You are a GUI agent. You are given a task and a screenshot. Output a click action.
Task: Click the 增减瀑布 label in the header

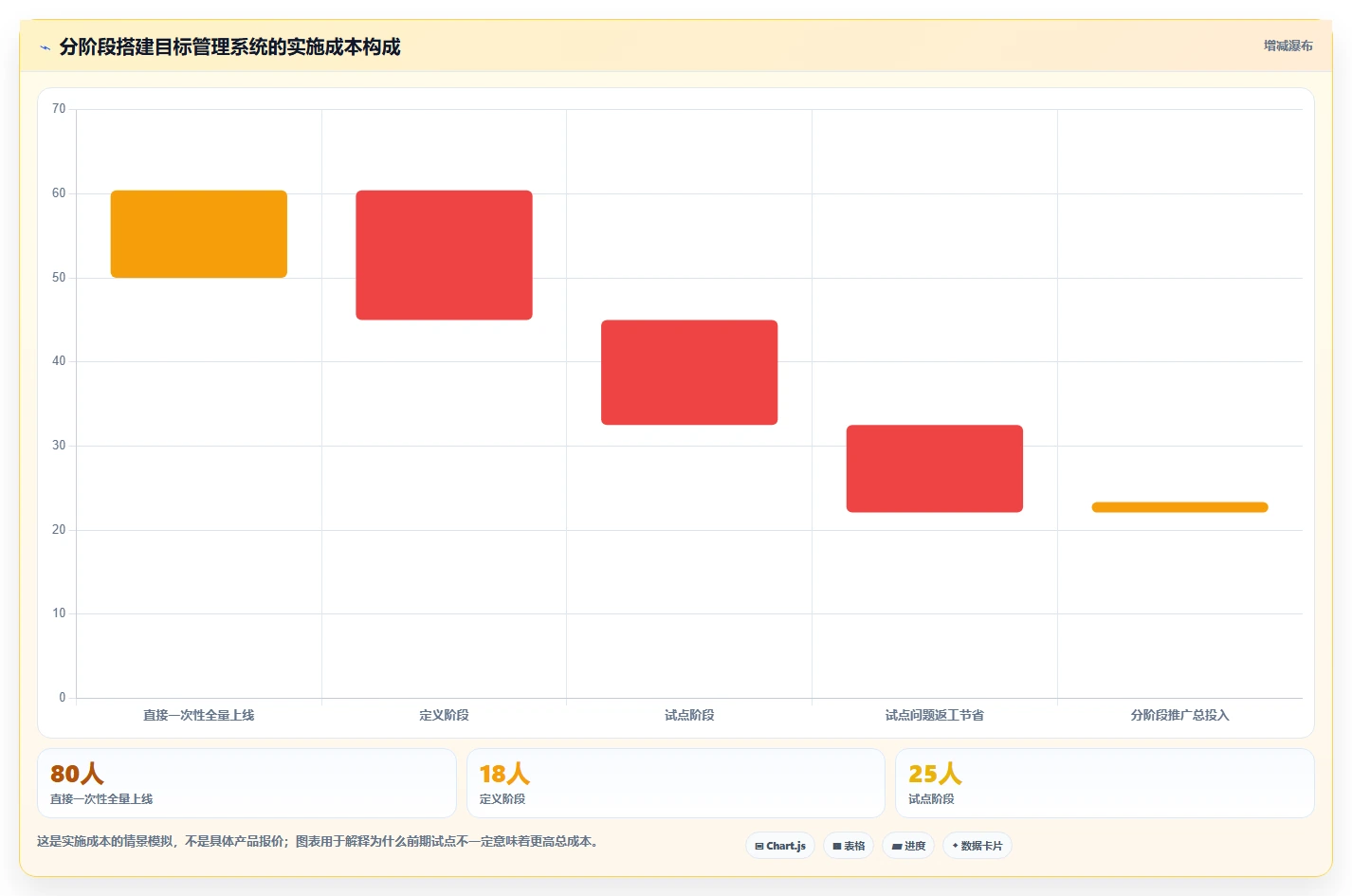click(1288, 46)
